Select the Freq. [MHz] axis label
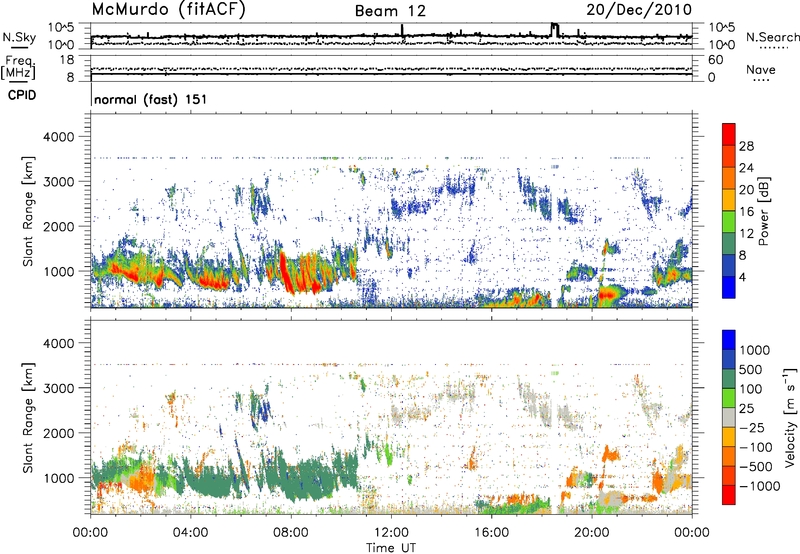800x554 pixels. tap(19, 68)
